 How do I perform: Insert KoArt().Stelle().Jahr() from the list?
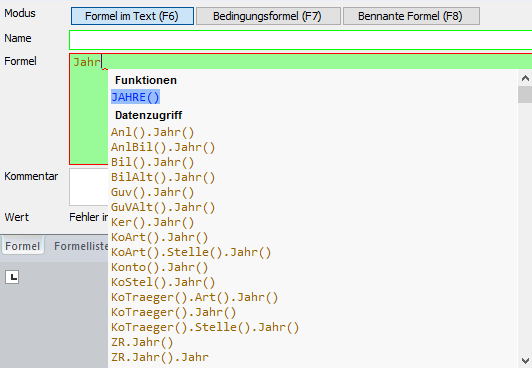click(191, 252)
